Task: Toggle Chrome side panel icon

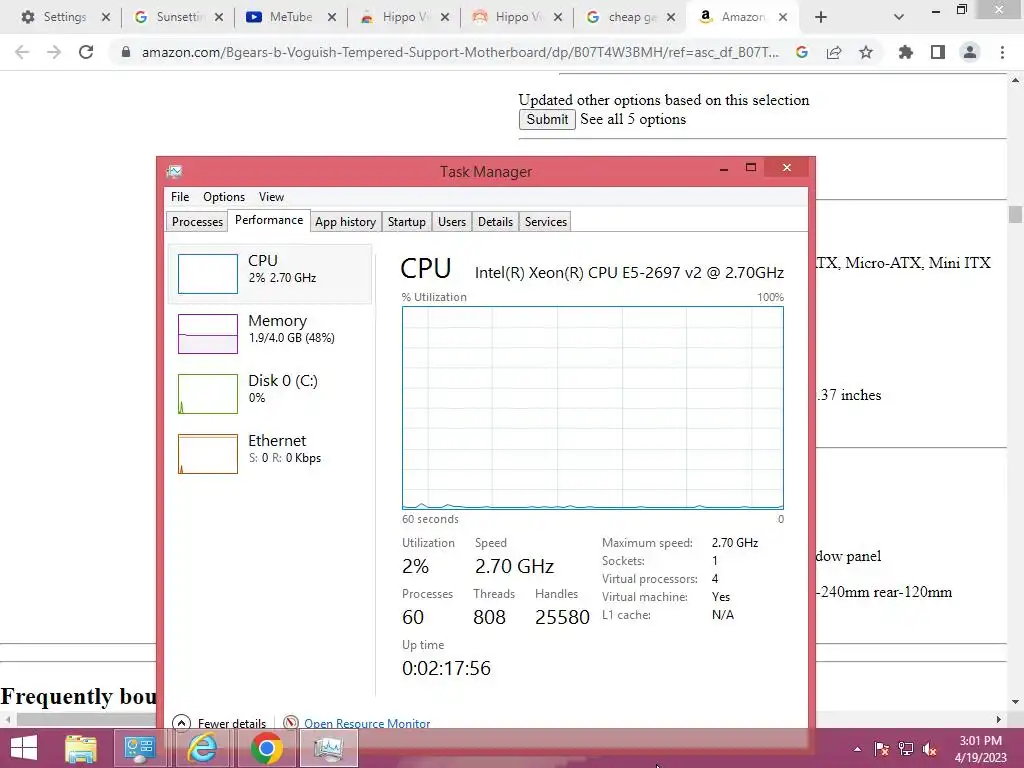Action: (x=938, y=52)
